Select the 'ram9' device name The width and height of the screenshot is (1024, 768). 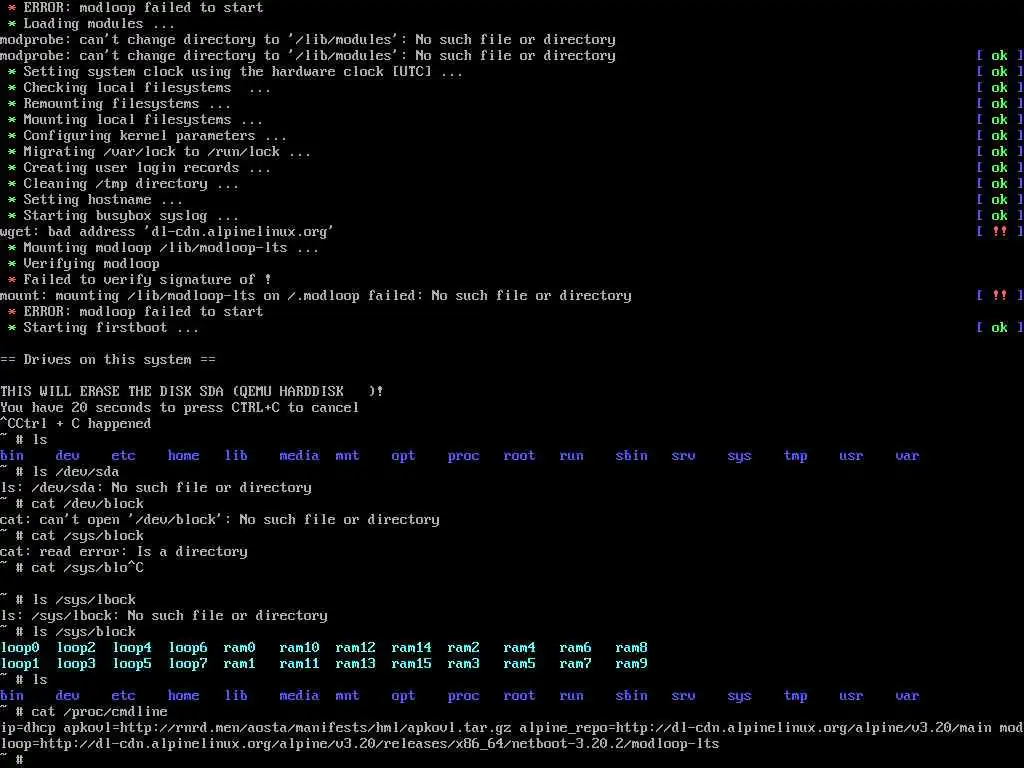(x=632, y=664)
